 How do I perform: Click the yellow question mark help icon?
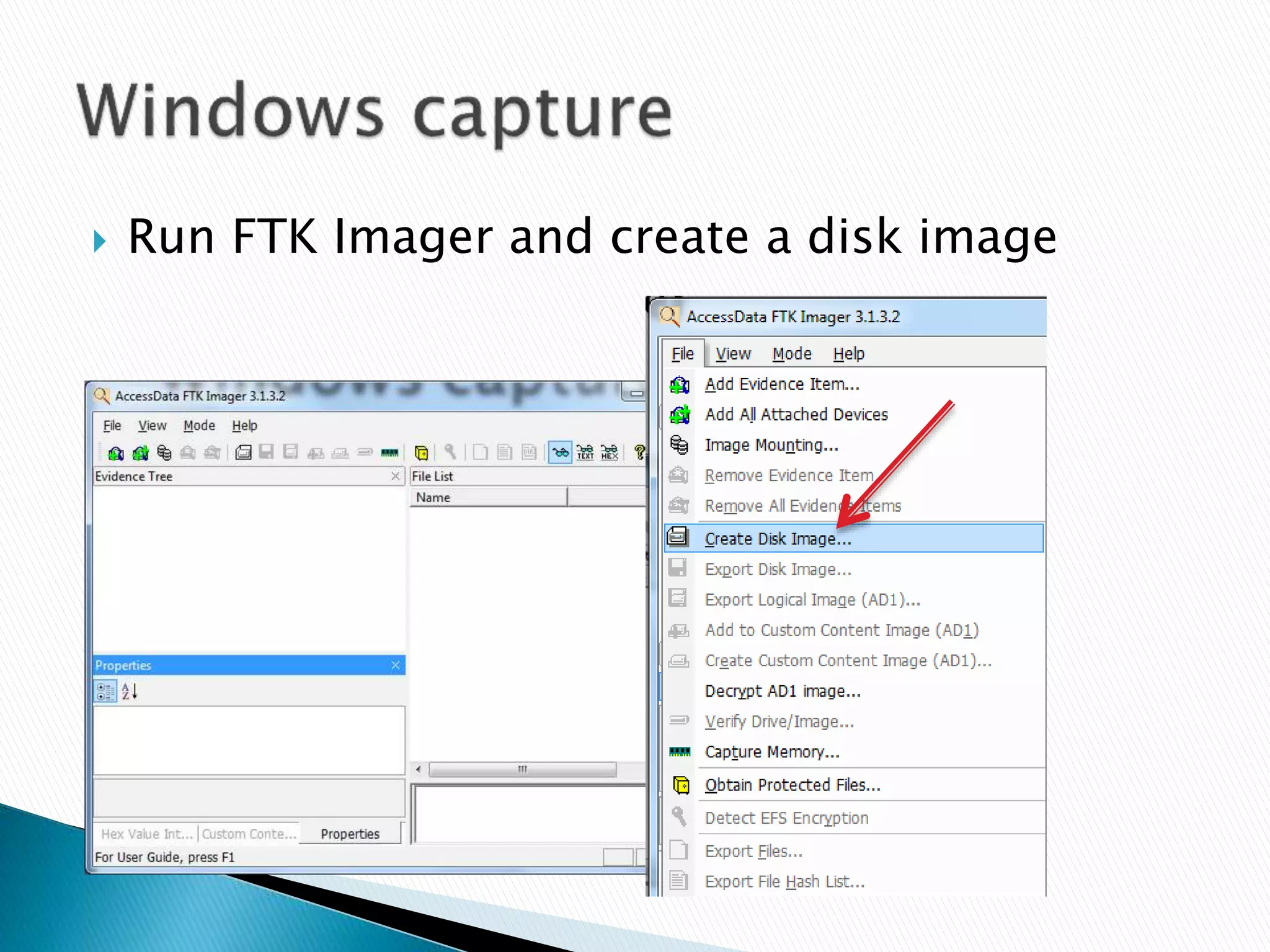coord(639,452)
